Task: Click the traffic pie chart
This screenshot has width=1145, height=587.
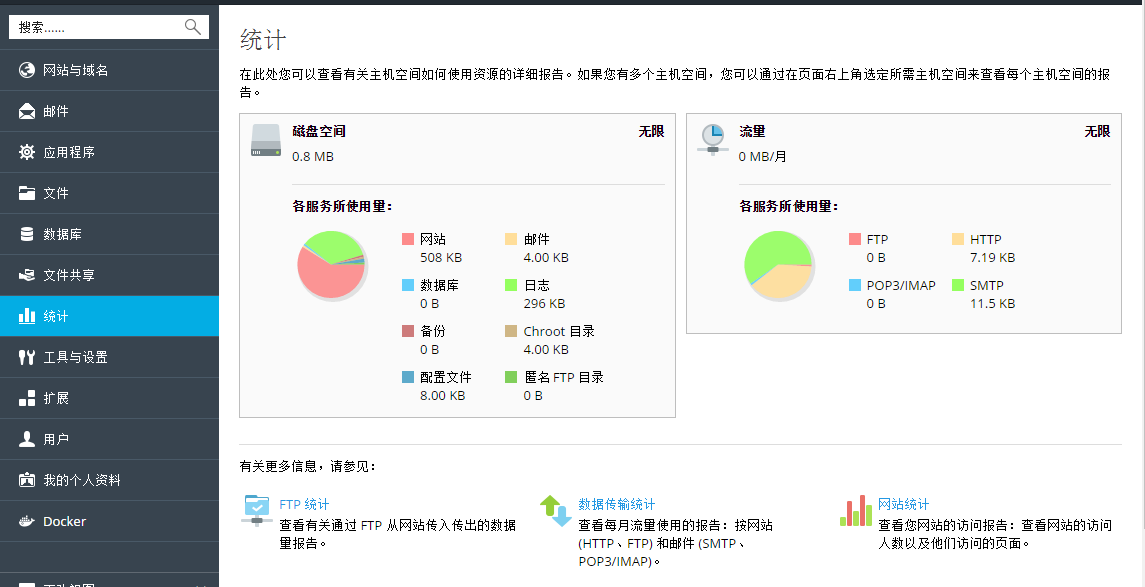Action: pos(778,264)
